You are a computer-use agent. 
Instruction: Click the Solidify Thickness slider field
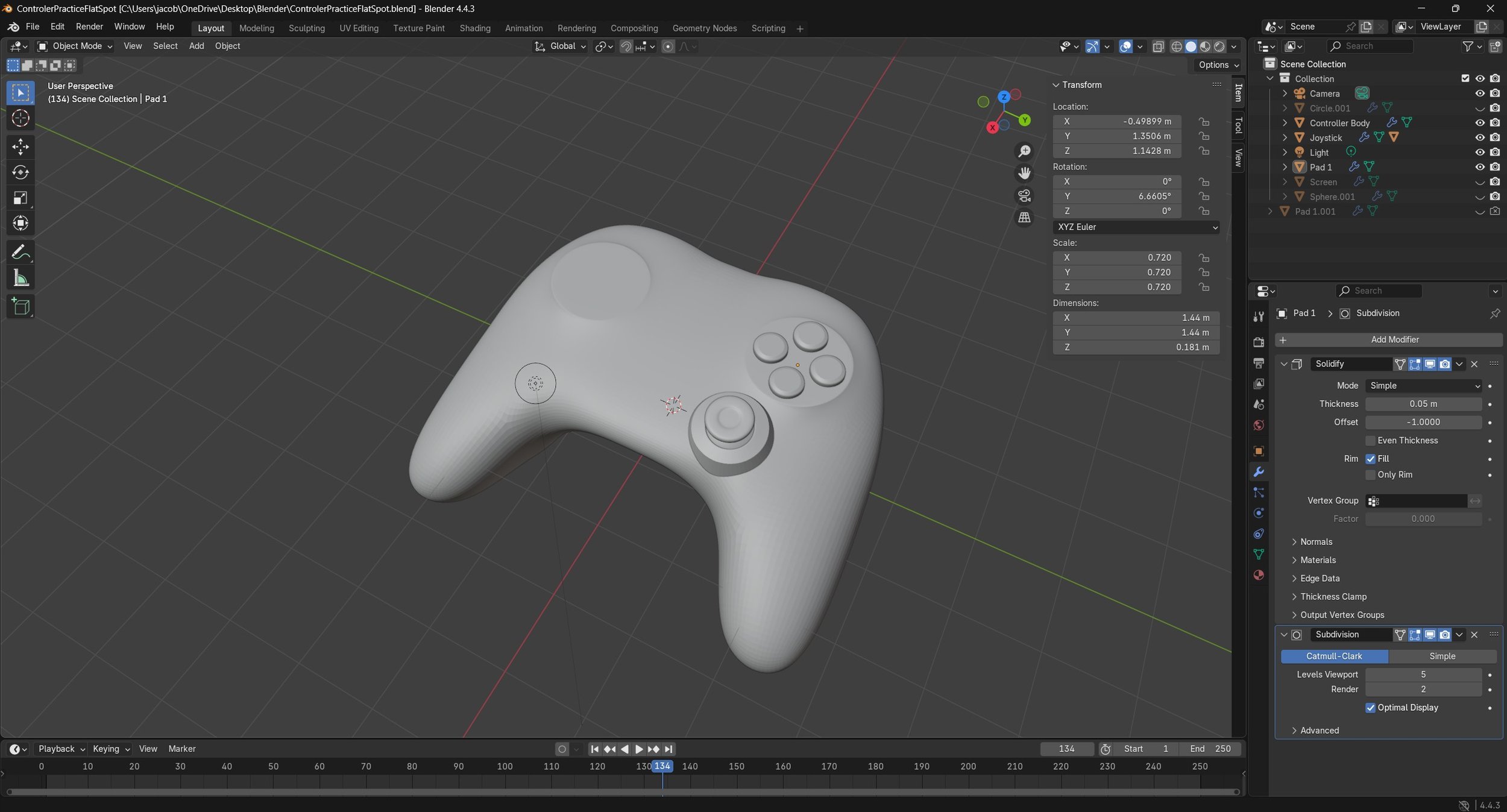point(1423,404)
